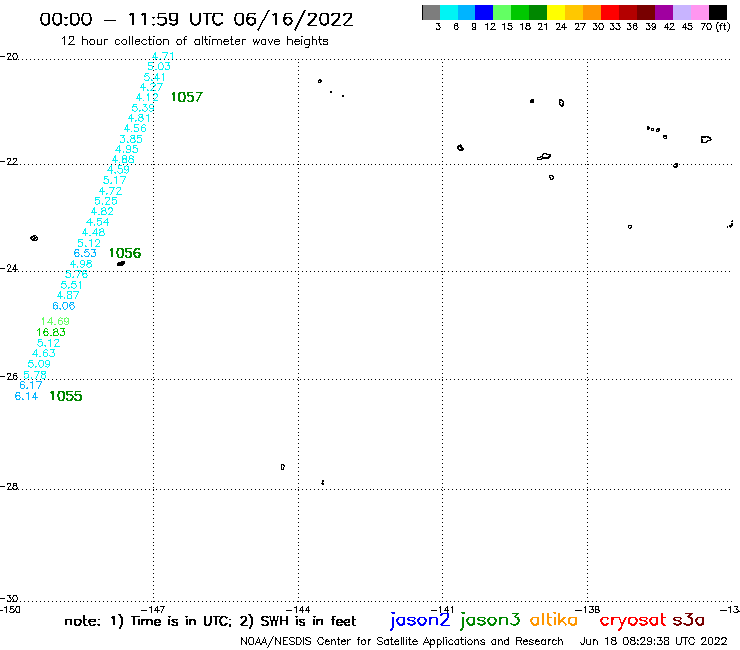Select wave height value '4.48'
The height and width of the screenshot is (650, 740).
93,232
